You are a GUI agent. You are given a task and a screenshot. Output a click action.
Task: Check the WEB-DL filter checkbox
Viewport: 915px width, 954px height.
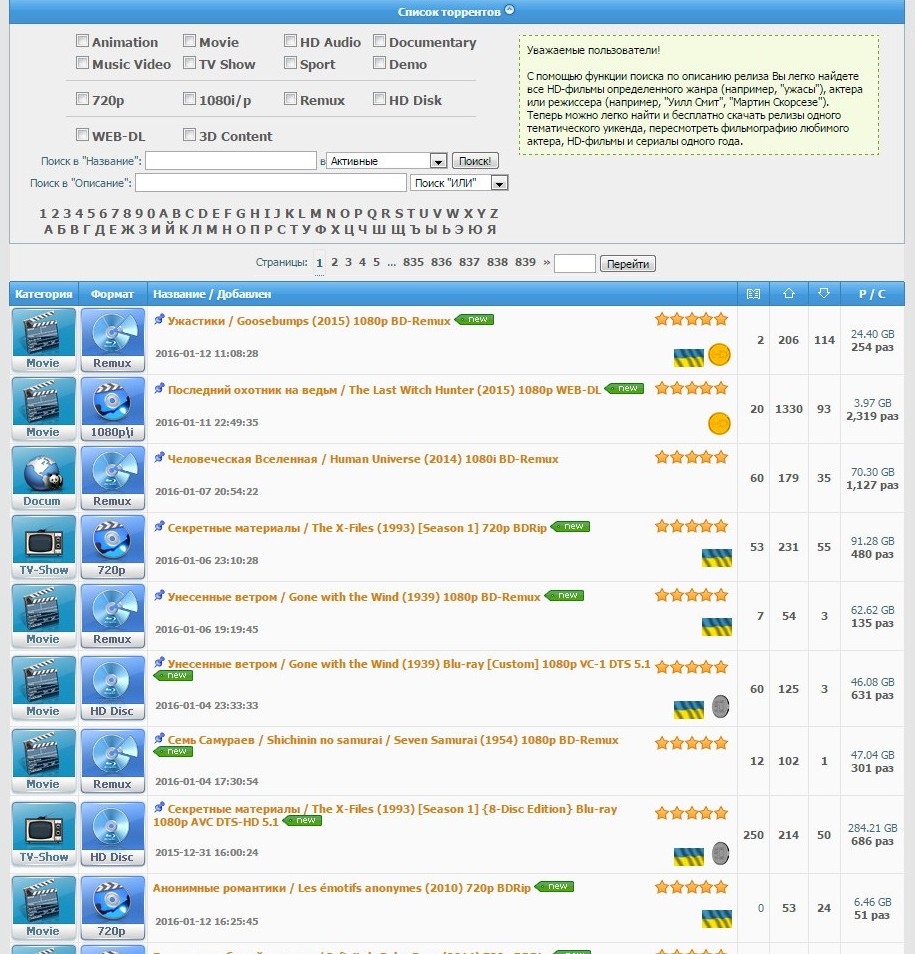[83, 135]
